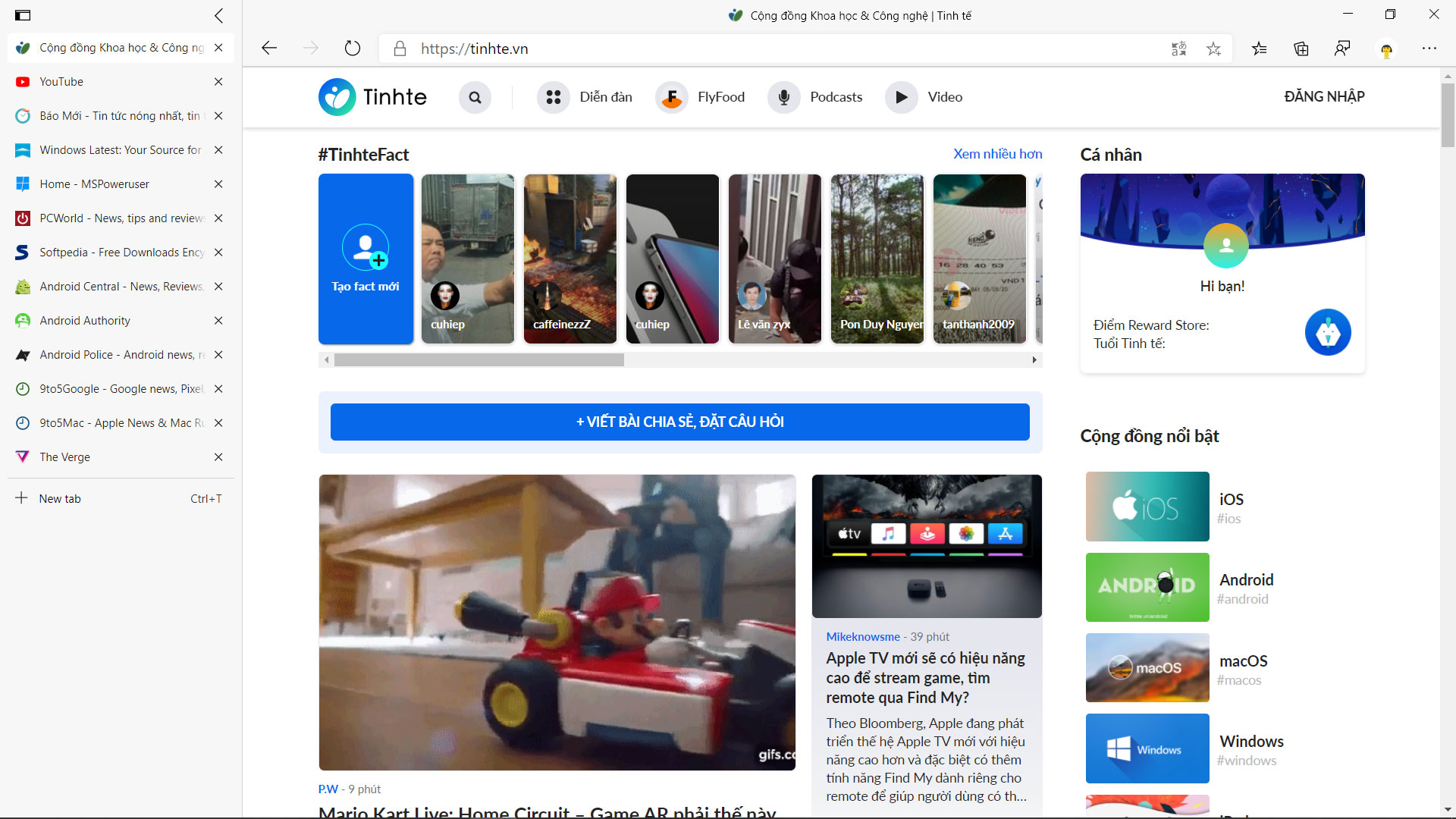Click the Reward Store blue badge icon

[1328, 332]
